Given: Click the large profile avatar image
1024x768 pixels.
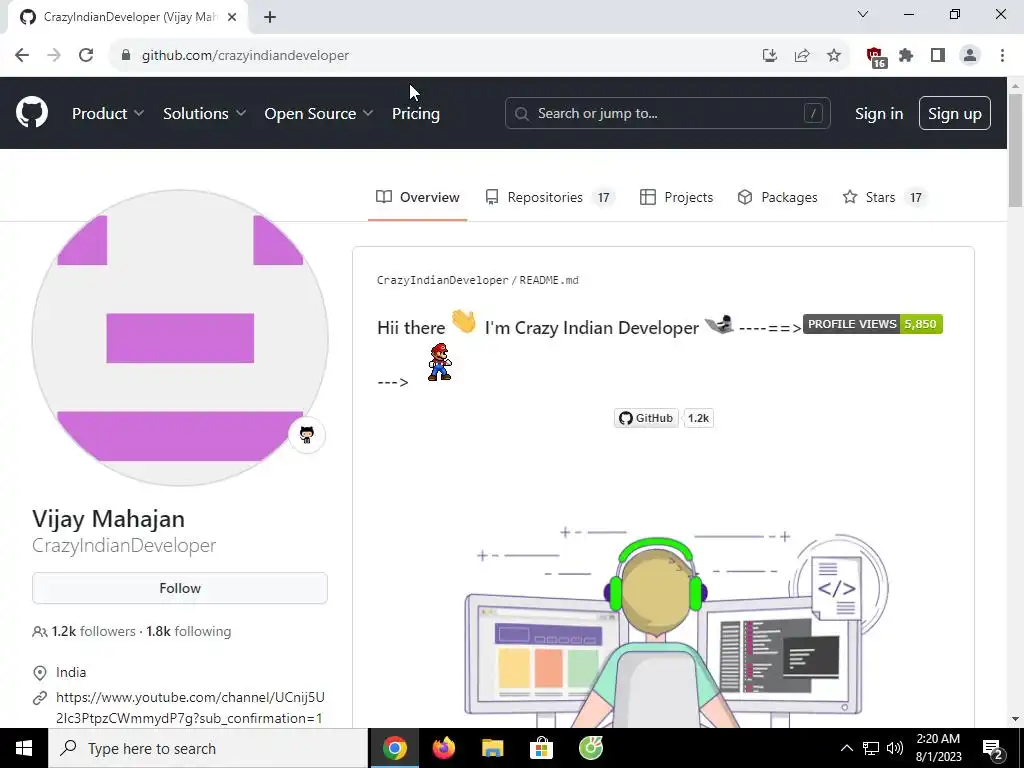Looking at the screenshot, I should [x=180, y=338].
